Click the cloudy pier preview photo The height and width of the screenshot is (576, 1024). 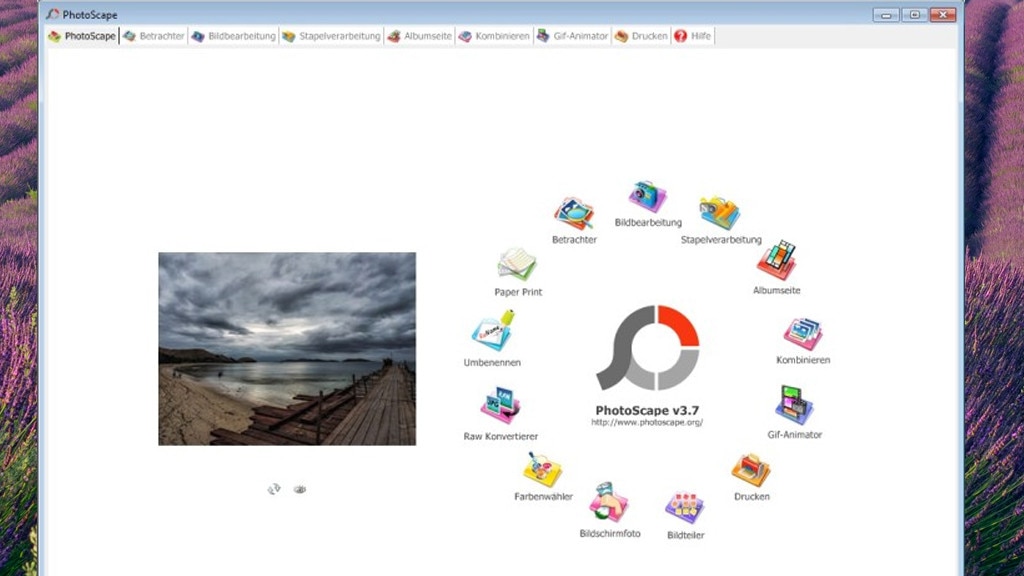pyautogui.click(x=287, y=348)
